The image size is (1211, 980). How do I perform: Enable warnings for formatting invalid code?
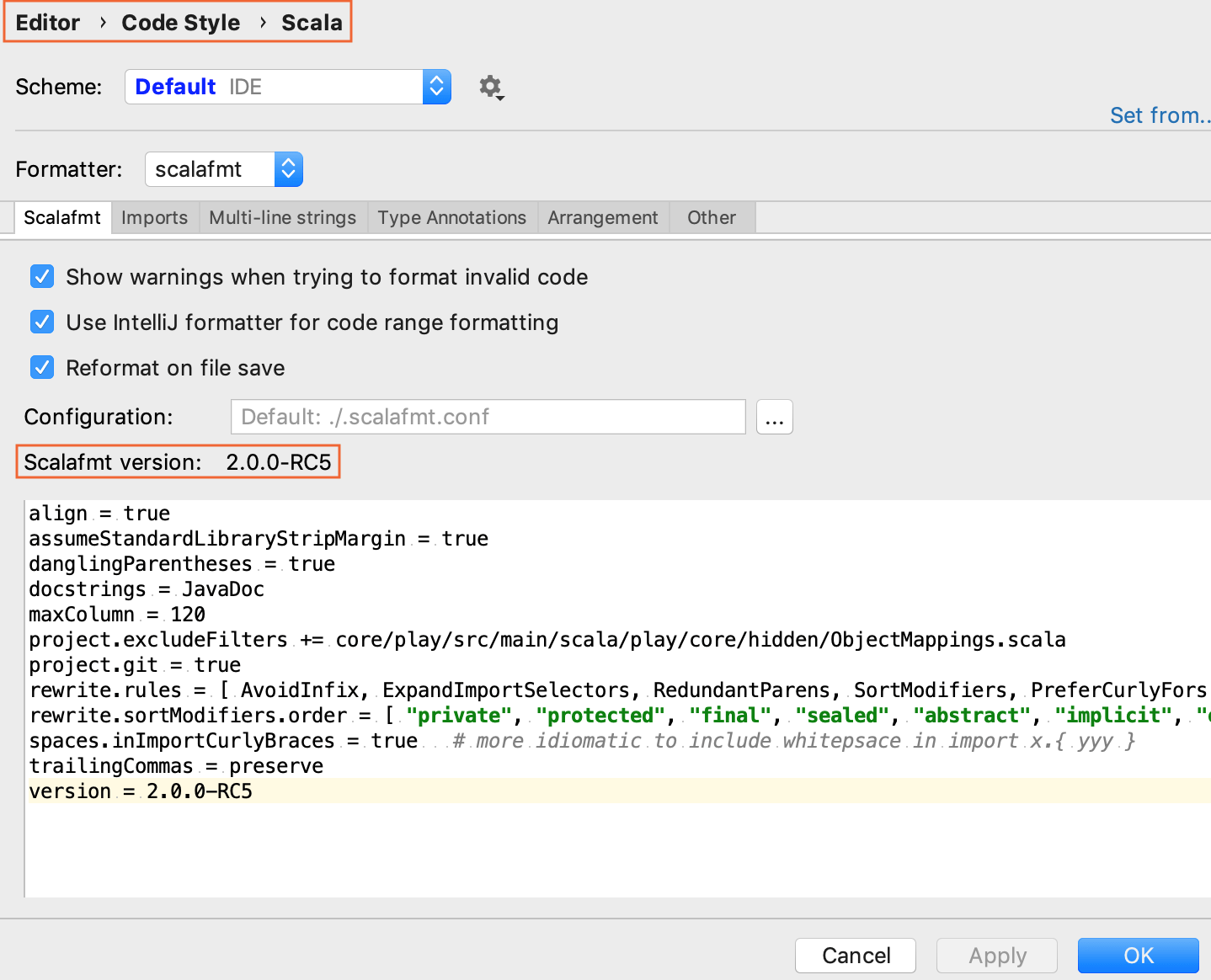[41, 276]
